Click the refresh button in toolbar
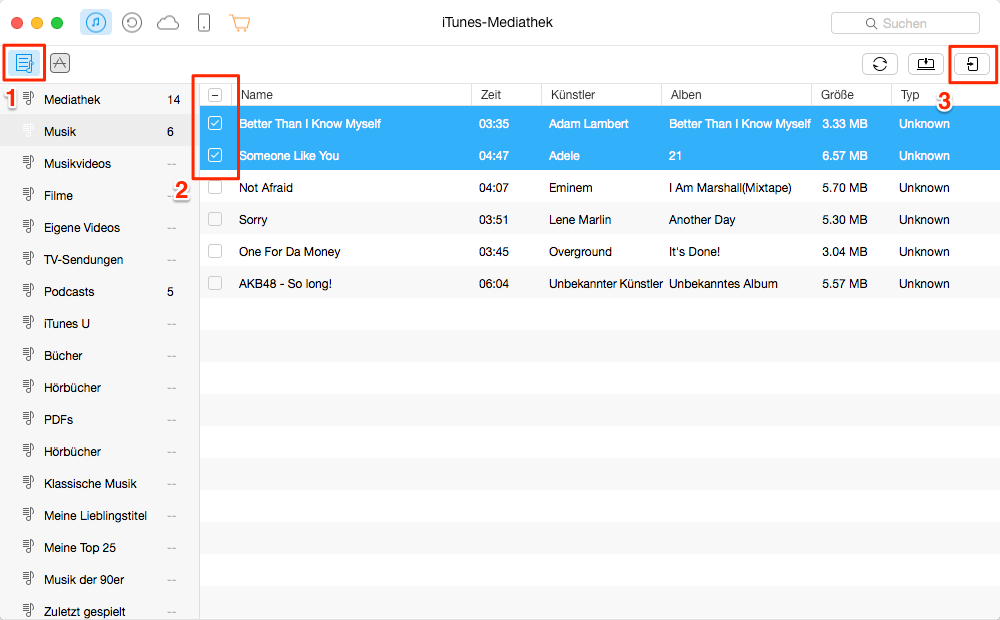Screen dimensions: 1000x620 [880, 64]
